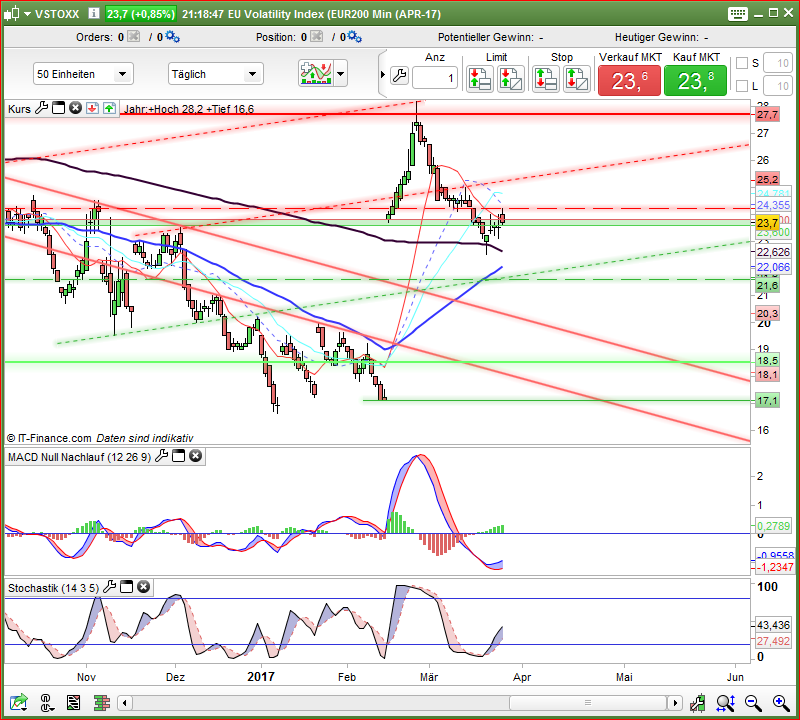Show instrument info icon next to VSTOXX

click(93, 14)
